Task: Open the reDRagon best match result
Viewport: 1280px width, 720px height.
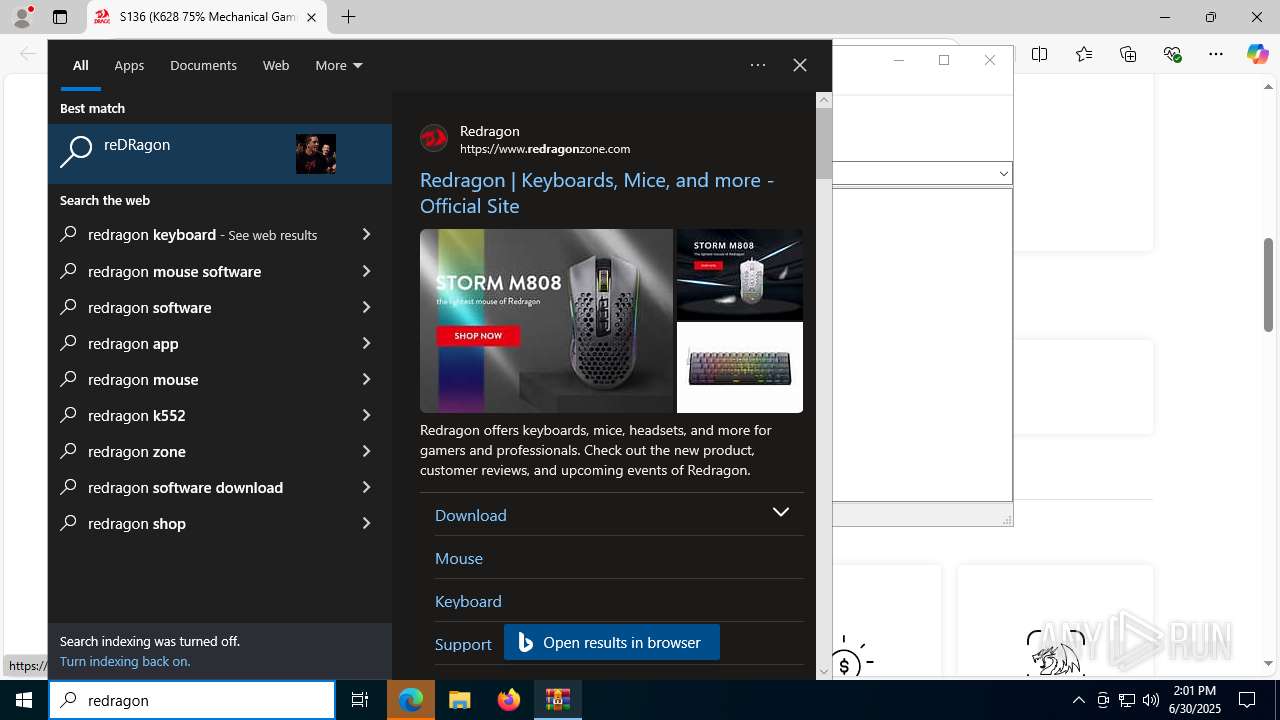Action: pyautogui.click(x=220, y=154)
